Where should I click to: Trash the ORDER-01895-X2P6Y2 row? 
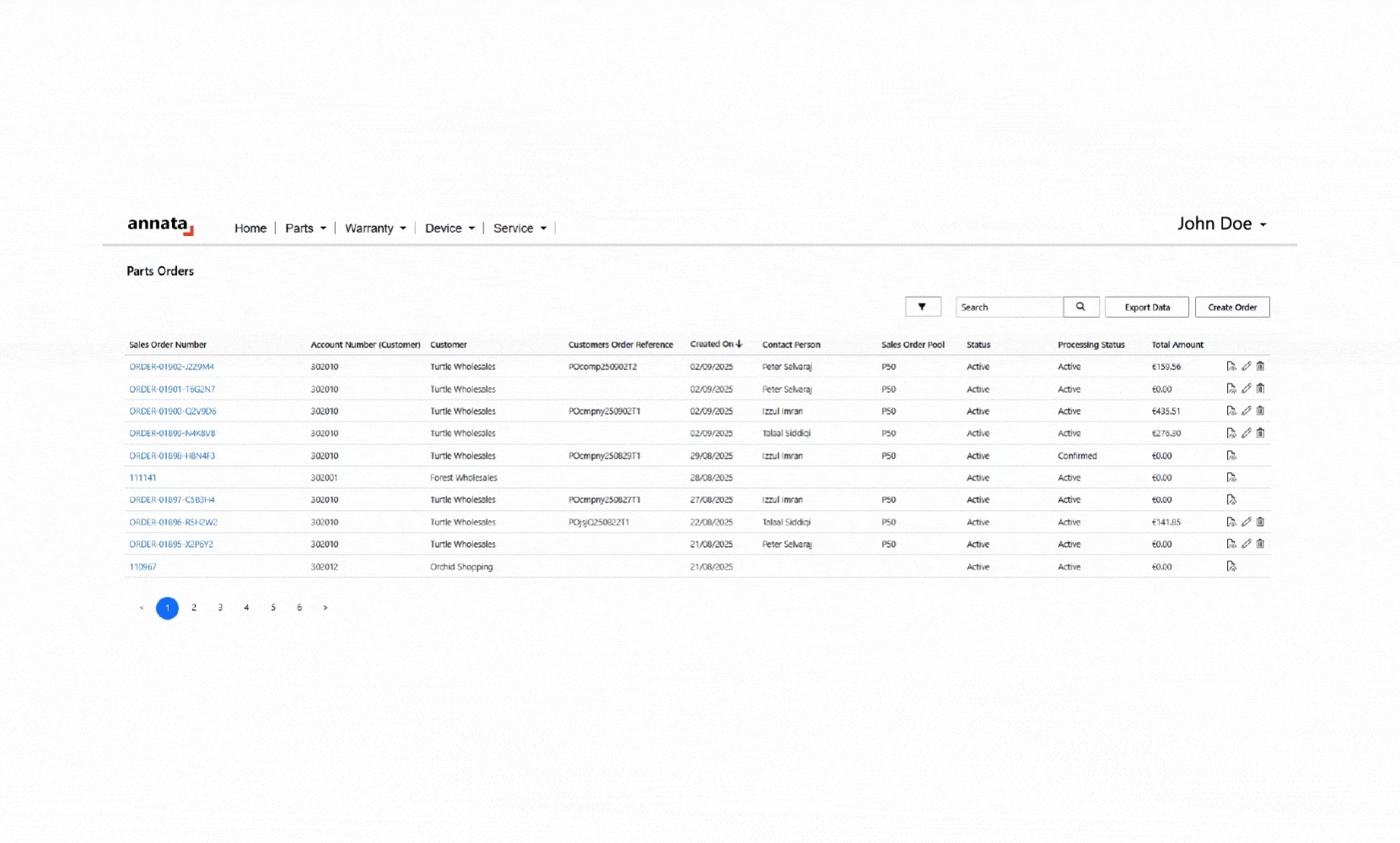click(1260, 544)
